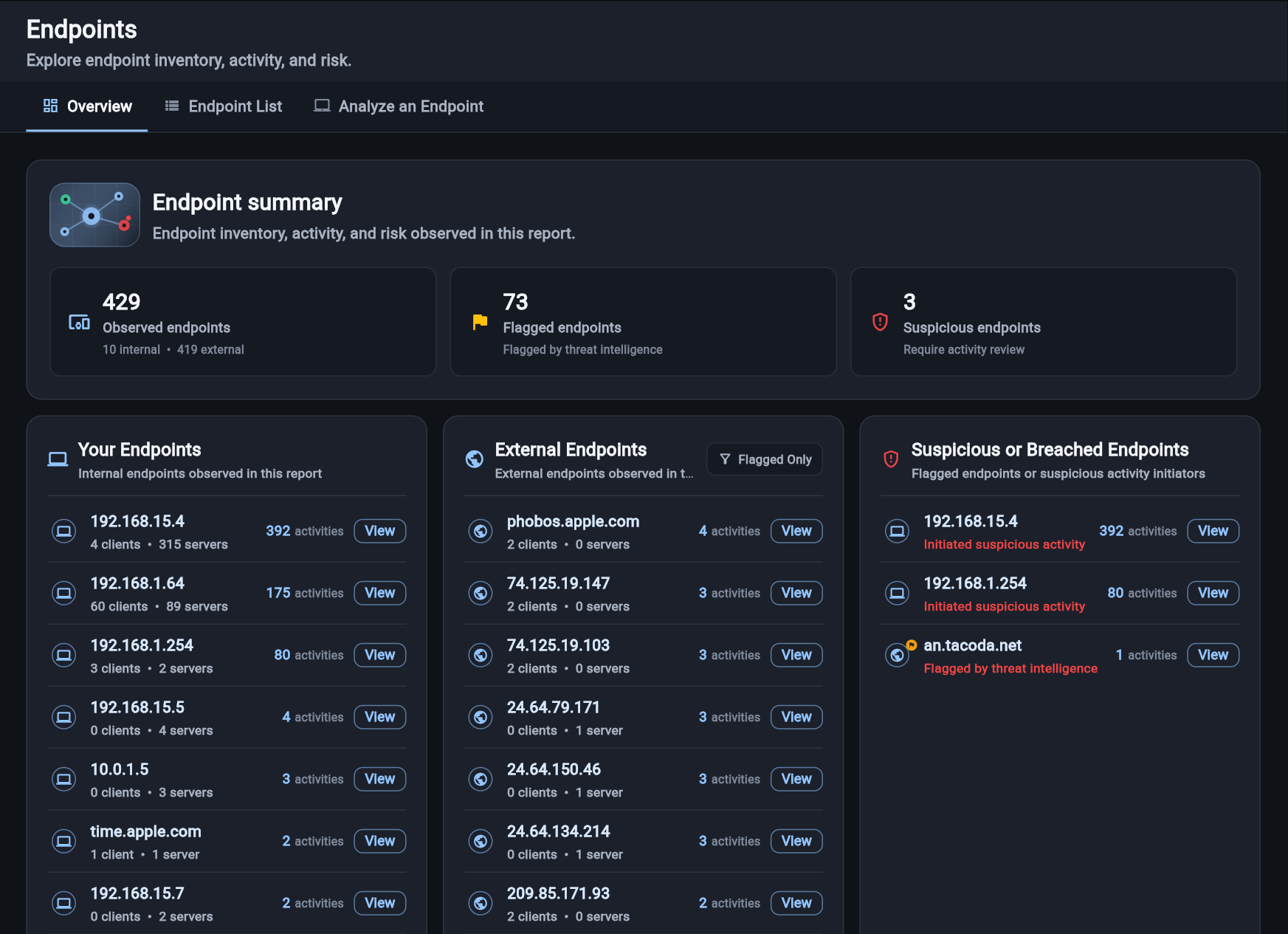
Task: Click Flagged by threat intelligence under an.tacoda.net
Action: pos(1010,668)
